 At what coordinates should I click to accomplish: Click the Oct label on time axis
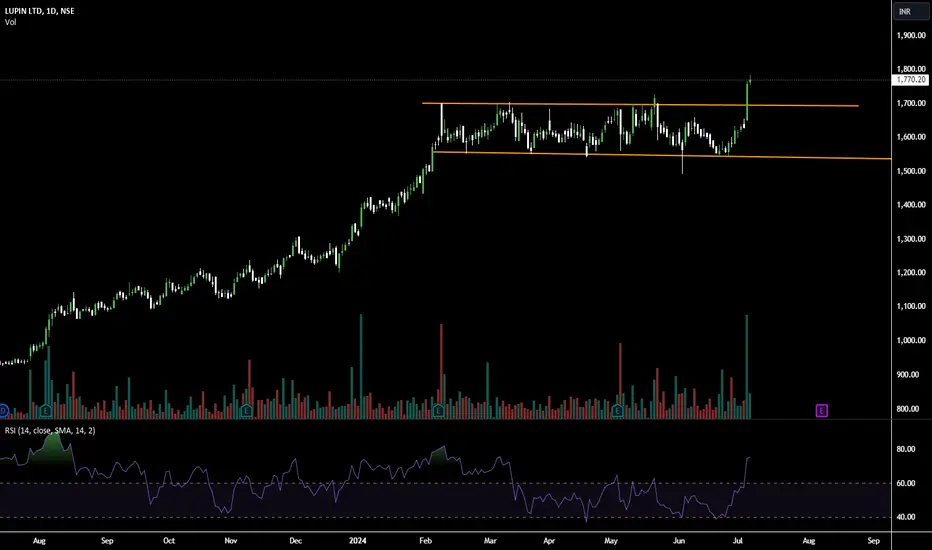tap(169, 540)
